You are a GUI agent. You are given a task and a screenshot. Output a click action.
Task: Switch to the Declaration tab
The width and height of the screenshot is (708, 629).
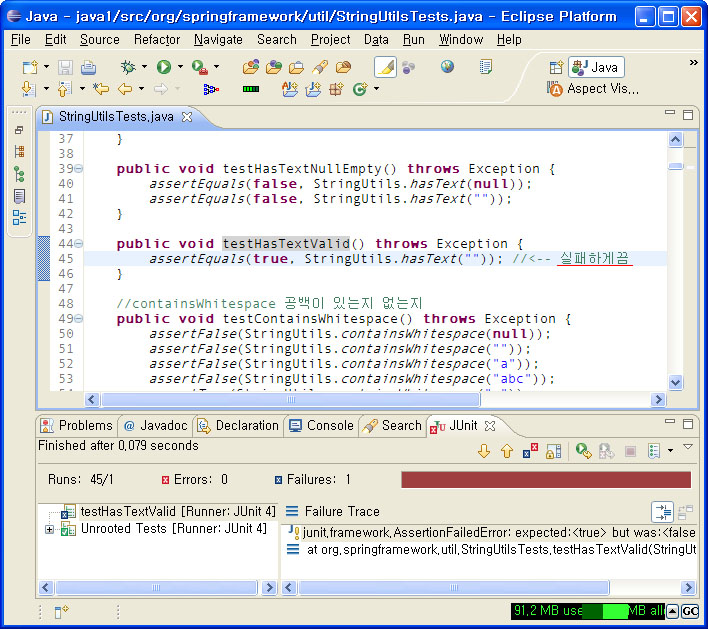point(238,426)
